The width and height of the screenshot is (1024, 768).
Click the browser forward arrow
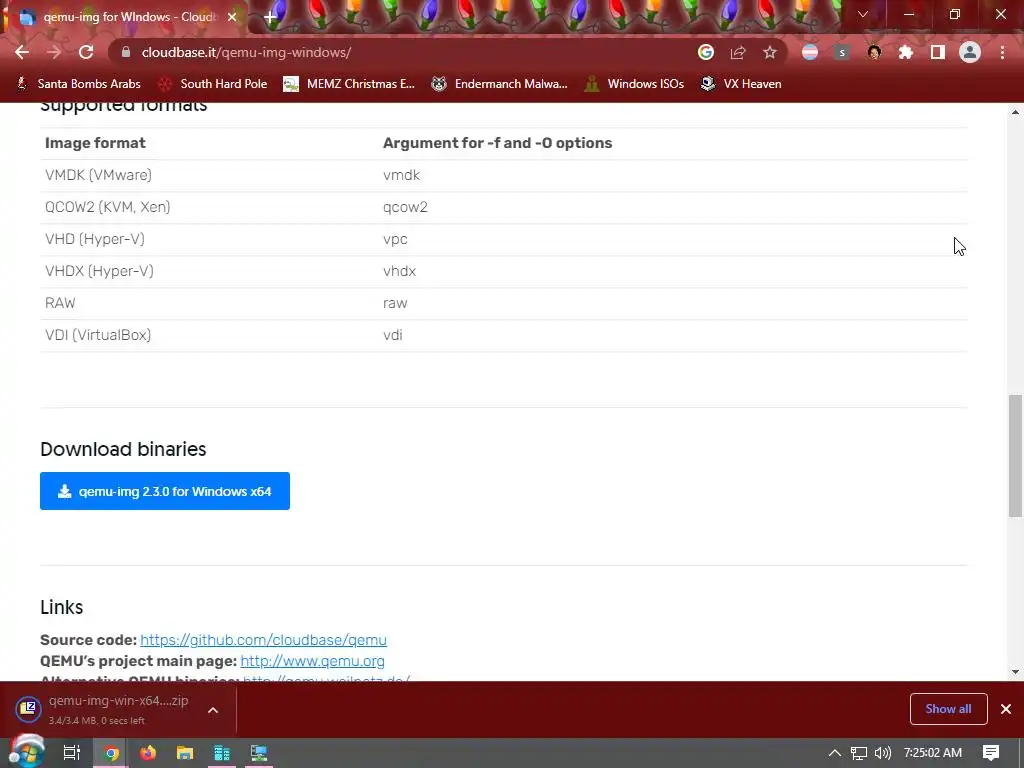[x=54, y=52]
